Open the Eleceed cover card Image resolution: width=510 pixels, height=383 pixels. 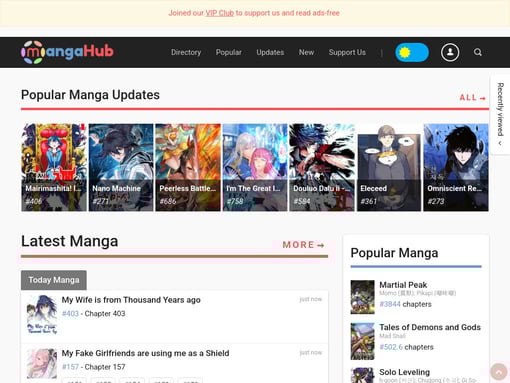click(x=389, y=167)
